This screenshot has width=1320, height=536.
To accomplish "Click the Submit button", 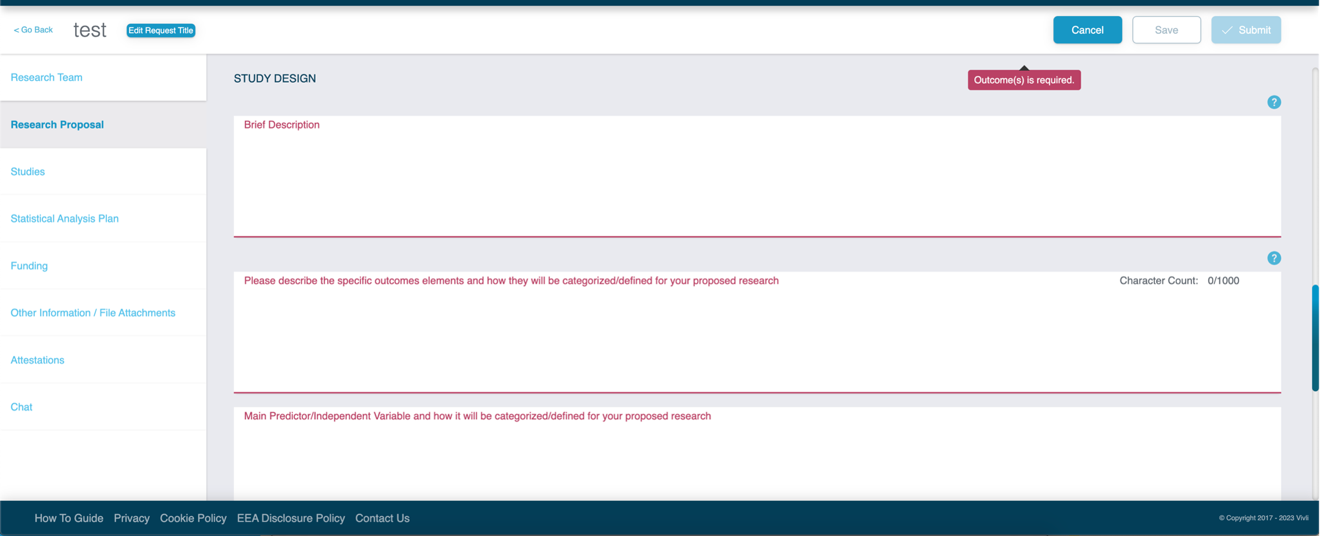I will (1246, 30).
